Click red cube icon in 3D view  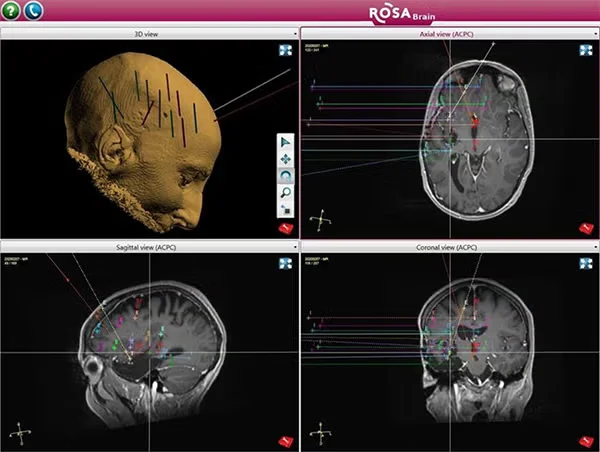point(284,229)
